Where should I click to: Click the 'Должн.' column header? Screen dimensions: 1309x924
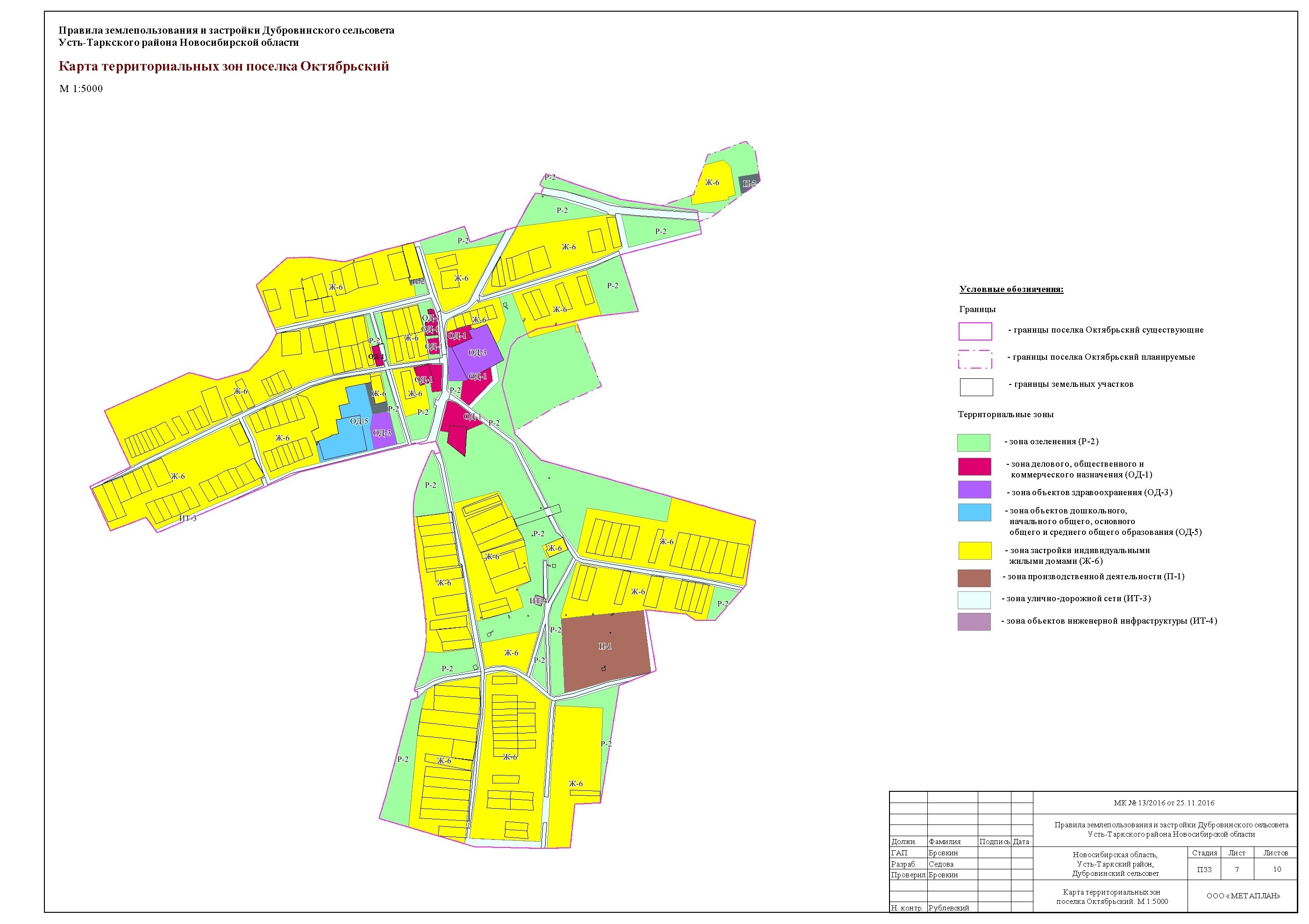(x=908, y=841)
